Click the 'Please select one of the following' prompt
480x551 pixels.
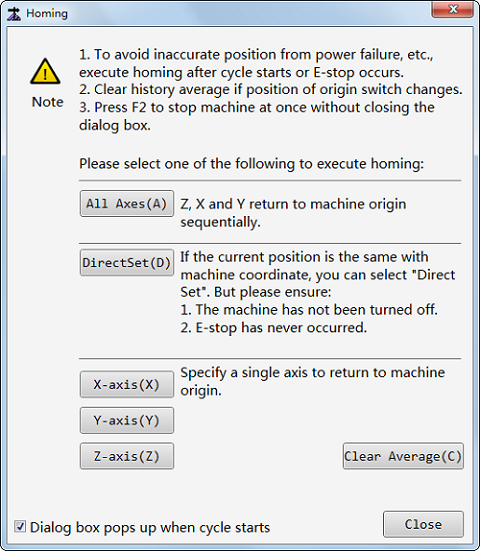click(252, 164)
